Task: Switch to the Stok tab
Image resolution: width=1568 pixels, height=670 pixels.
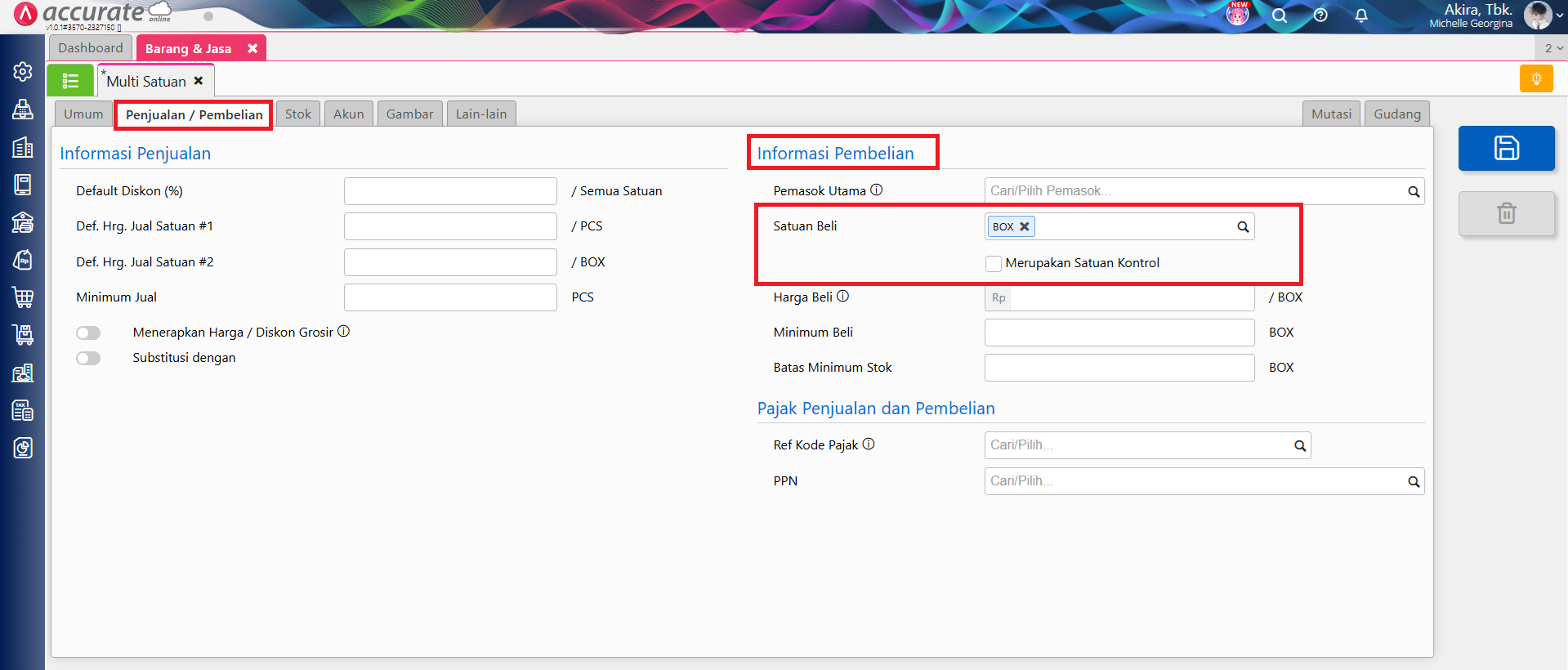Action: pyautogui.click(x=297, y=114)
